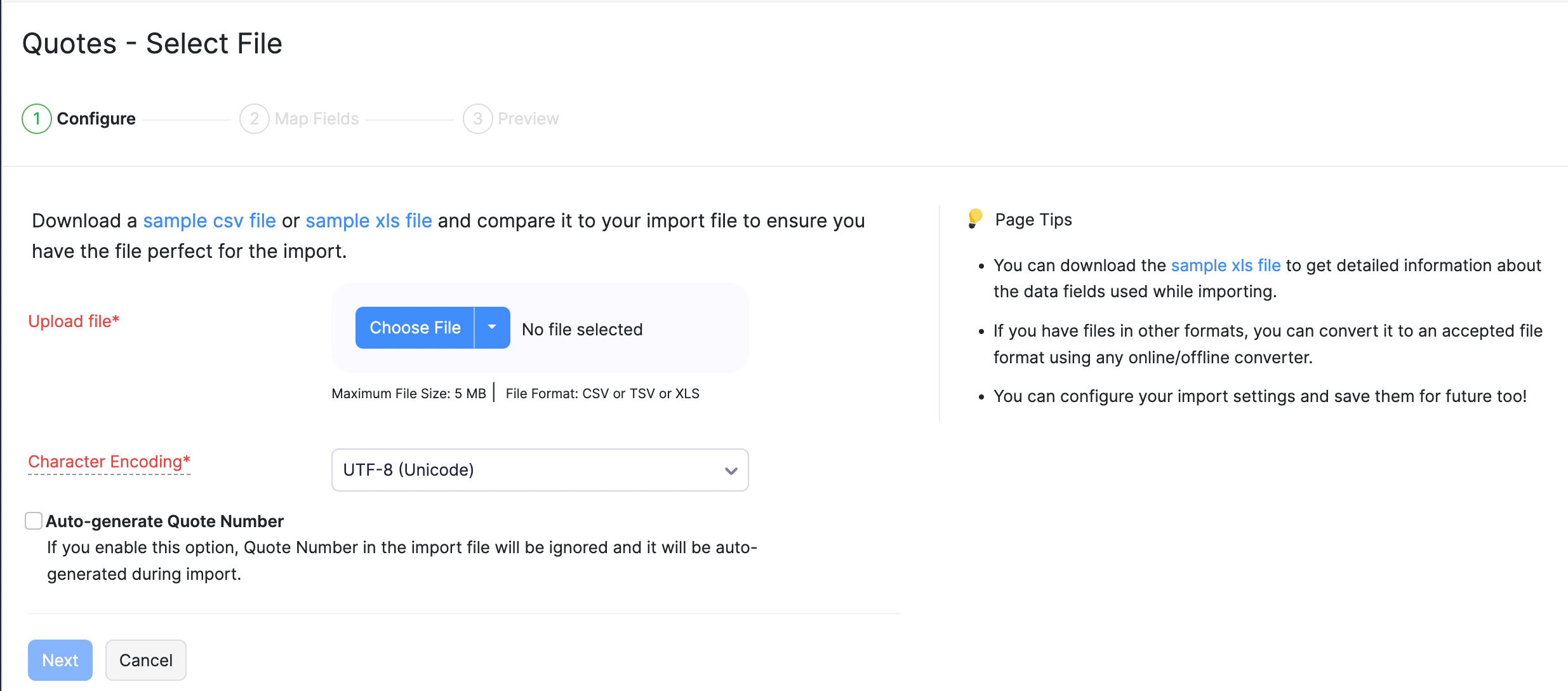Viewport: 1568px width, 691px height.
Task: Click the Page Tips lightbulb icon
Action: coord(976,219)
